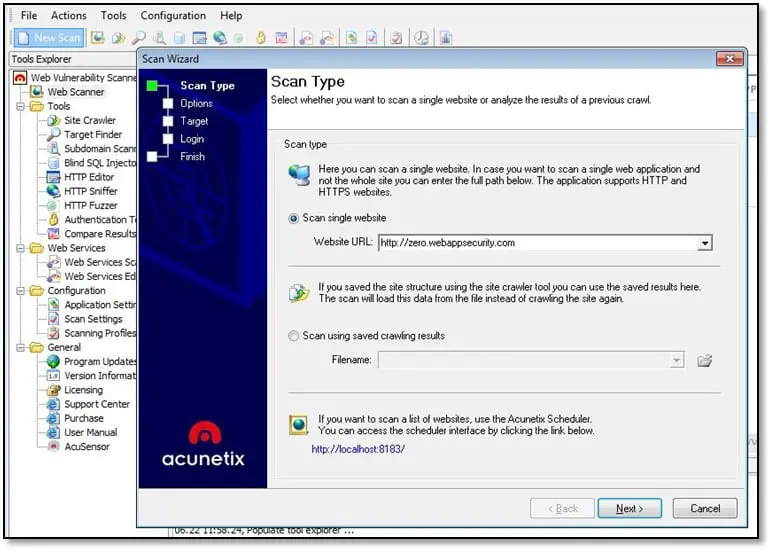Click the New Scan toolbar button
The image size is (772, 552).
[49, 38]
